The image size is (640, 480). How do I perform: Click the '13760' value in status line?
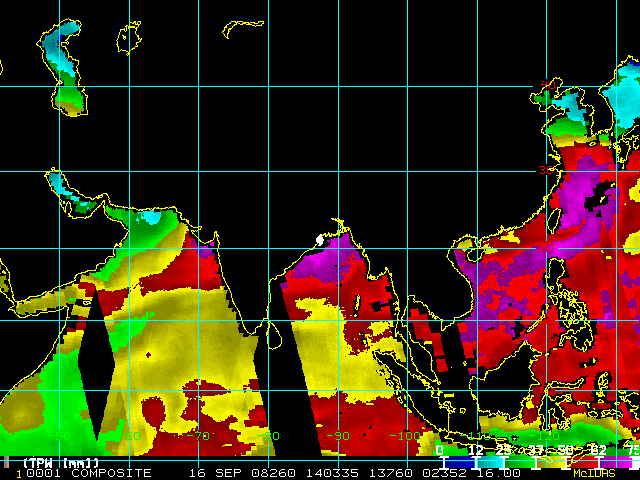(x=391, y=473)
